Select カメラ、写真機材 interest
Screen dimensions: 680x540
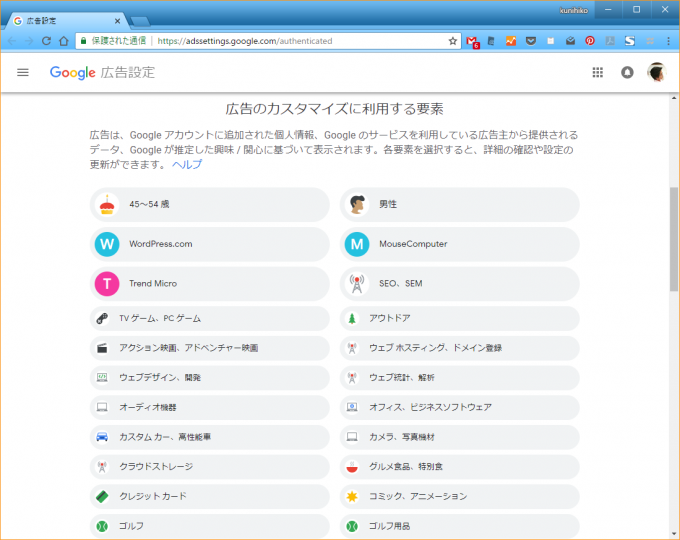tap(460, 437)
